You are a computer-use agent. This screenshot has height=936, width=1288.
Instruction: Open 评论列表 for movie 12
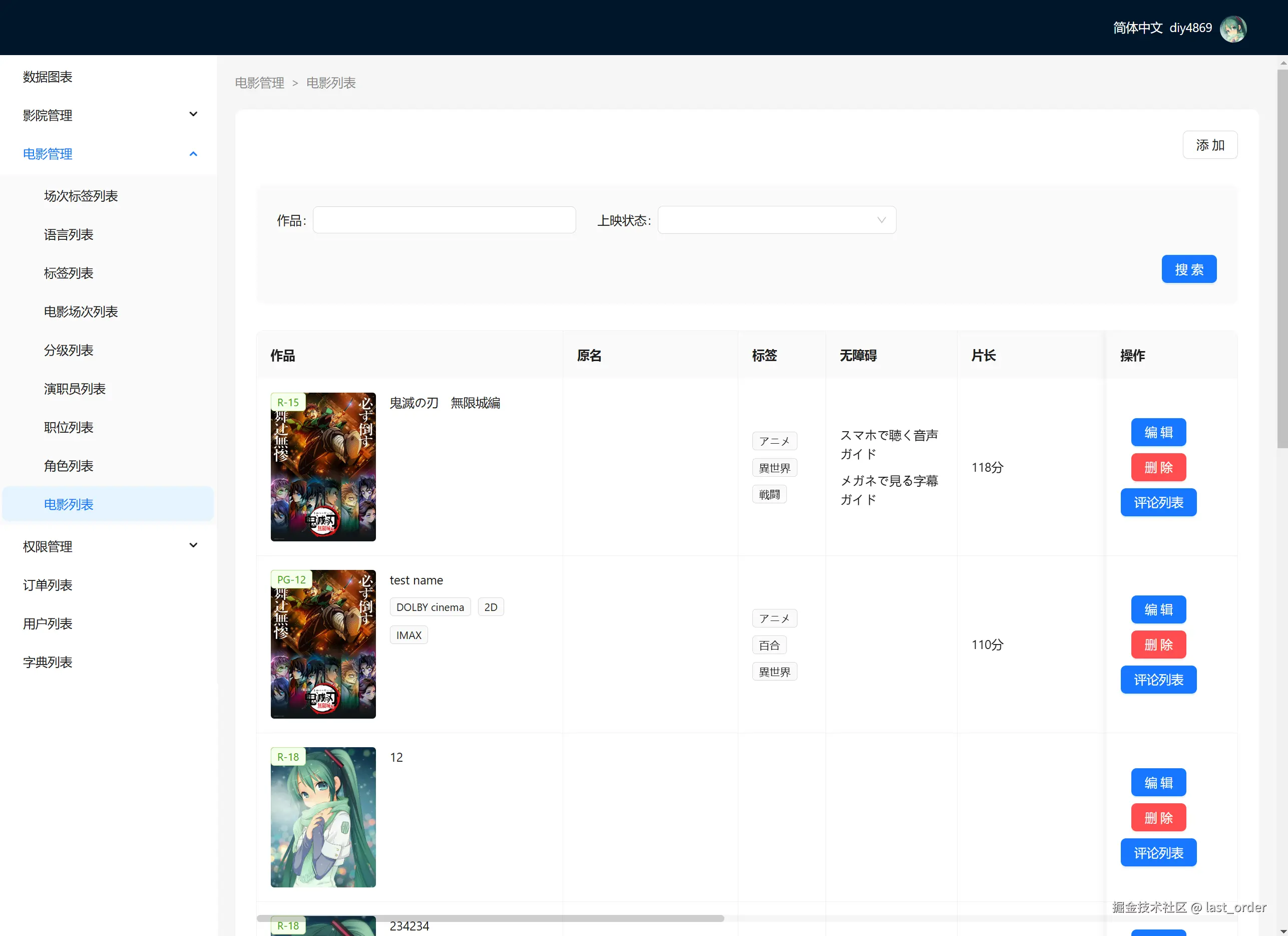[x=1158, y=852]
